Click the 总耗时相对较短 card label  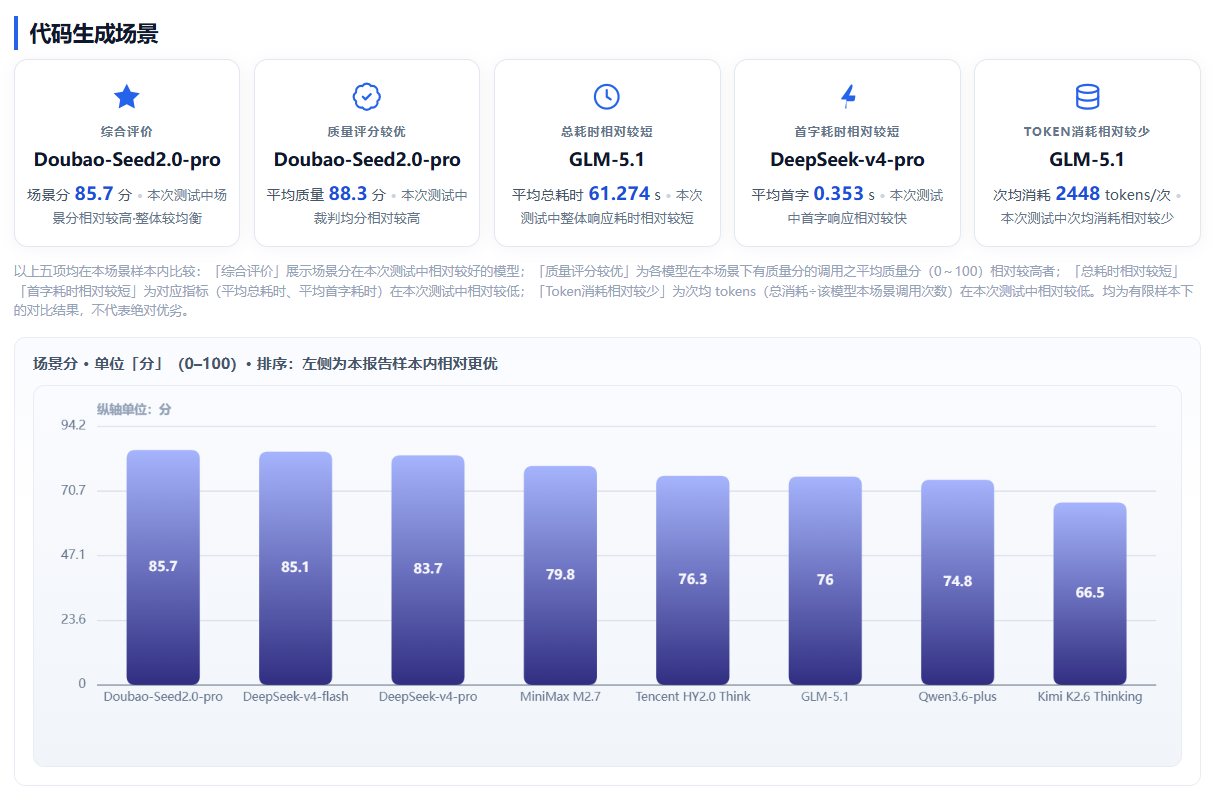click(x=607, y=132)
